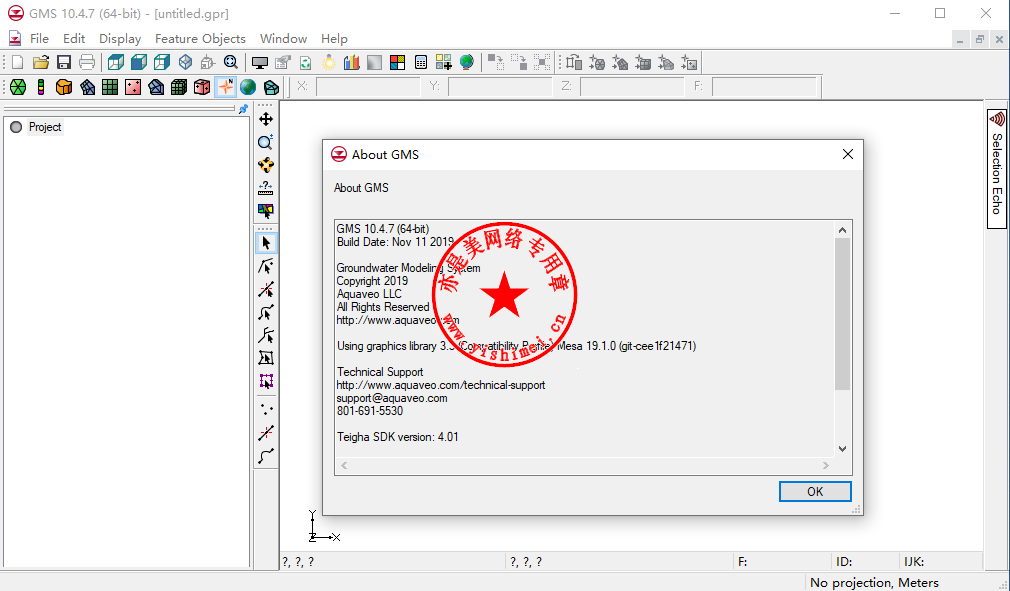
Task: Open the Feature Objects menu
Action: tap(200, 39)
